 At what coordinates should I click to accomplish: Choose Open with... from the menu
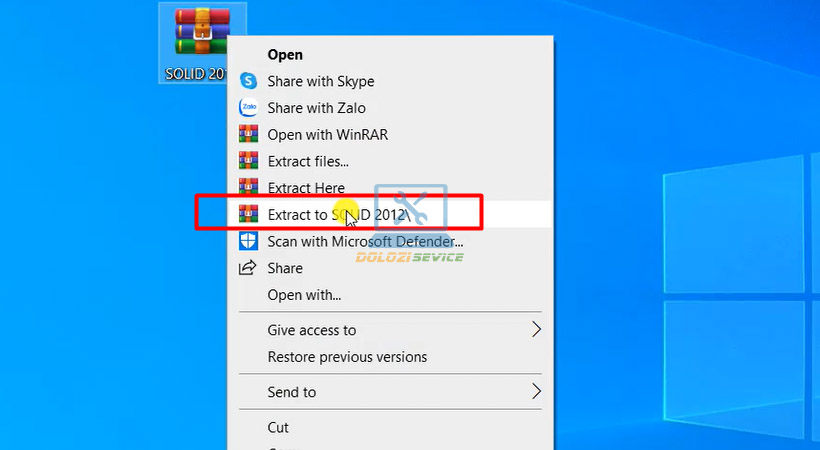tap(304, 295)
